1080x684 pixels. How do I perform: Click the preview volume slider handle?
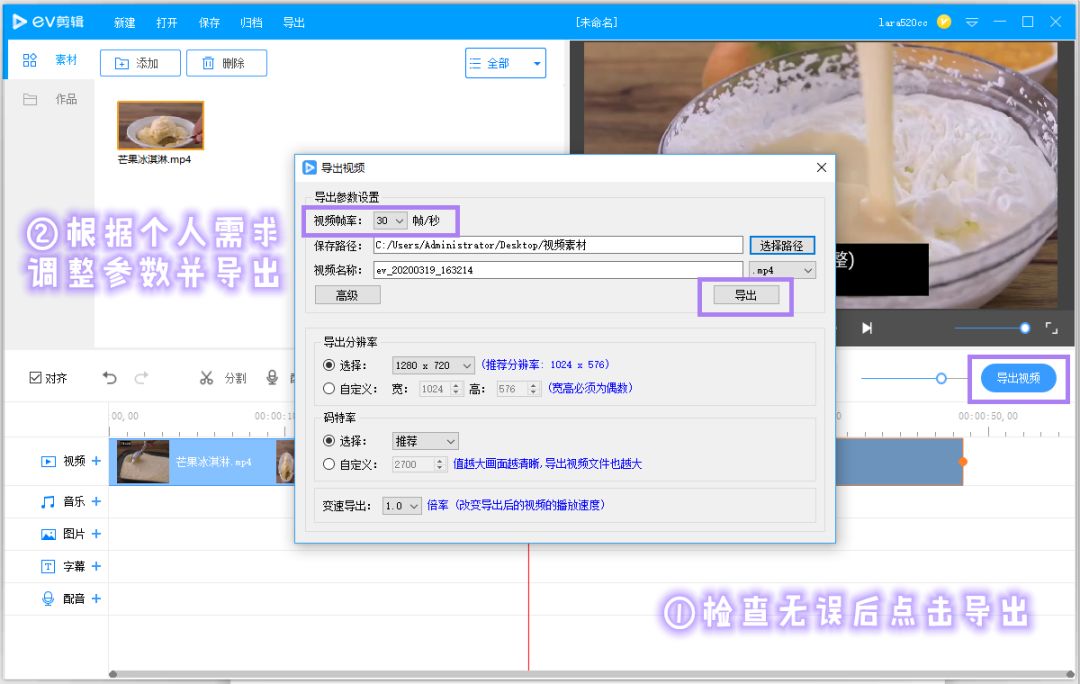click(1025, 328)
